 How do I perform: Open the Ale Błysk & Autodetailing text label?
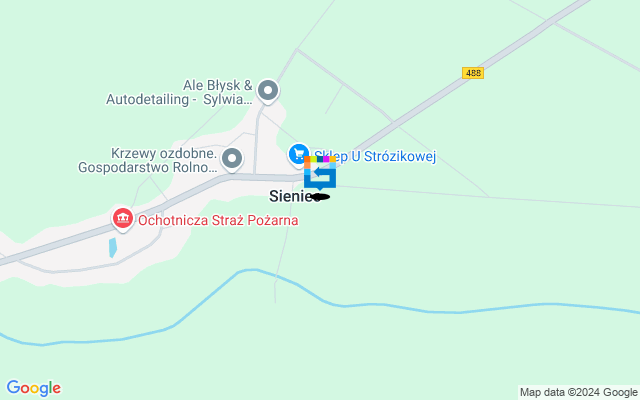(179, 92)
